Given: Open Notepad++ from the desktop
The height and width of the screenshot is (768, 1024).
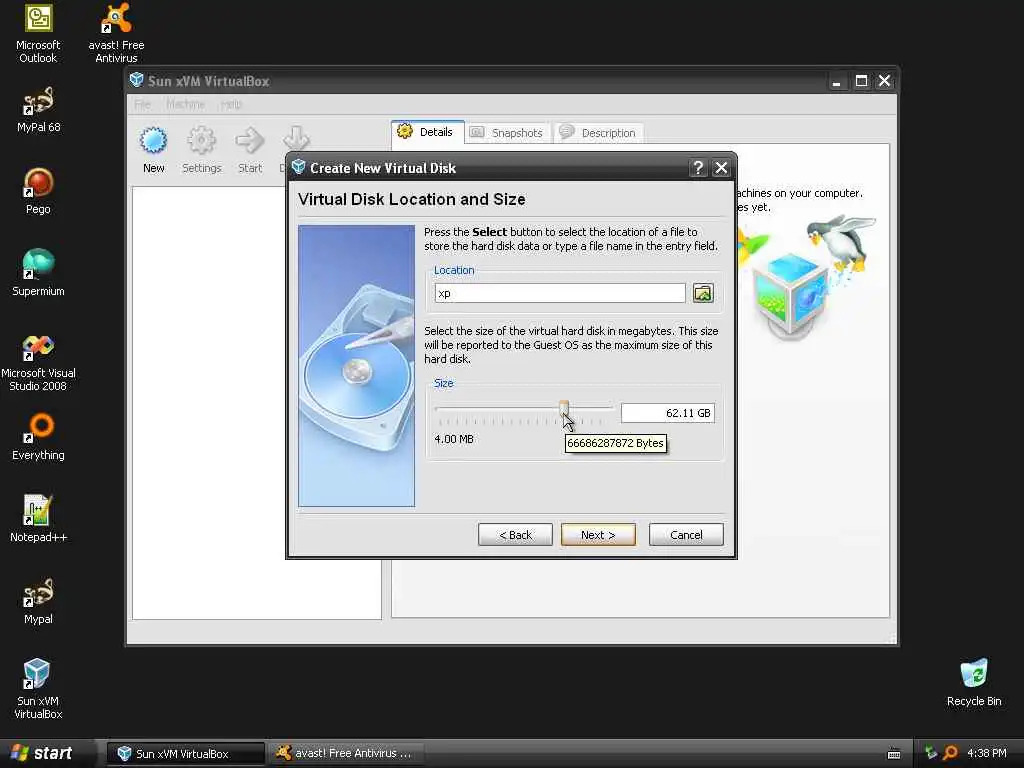Looking at the screenshot, I should [x=38, y=519].
